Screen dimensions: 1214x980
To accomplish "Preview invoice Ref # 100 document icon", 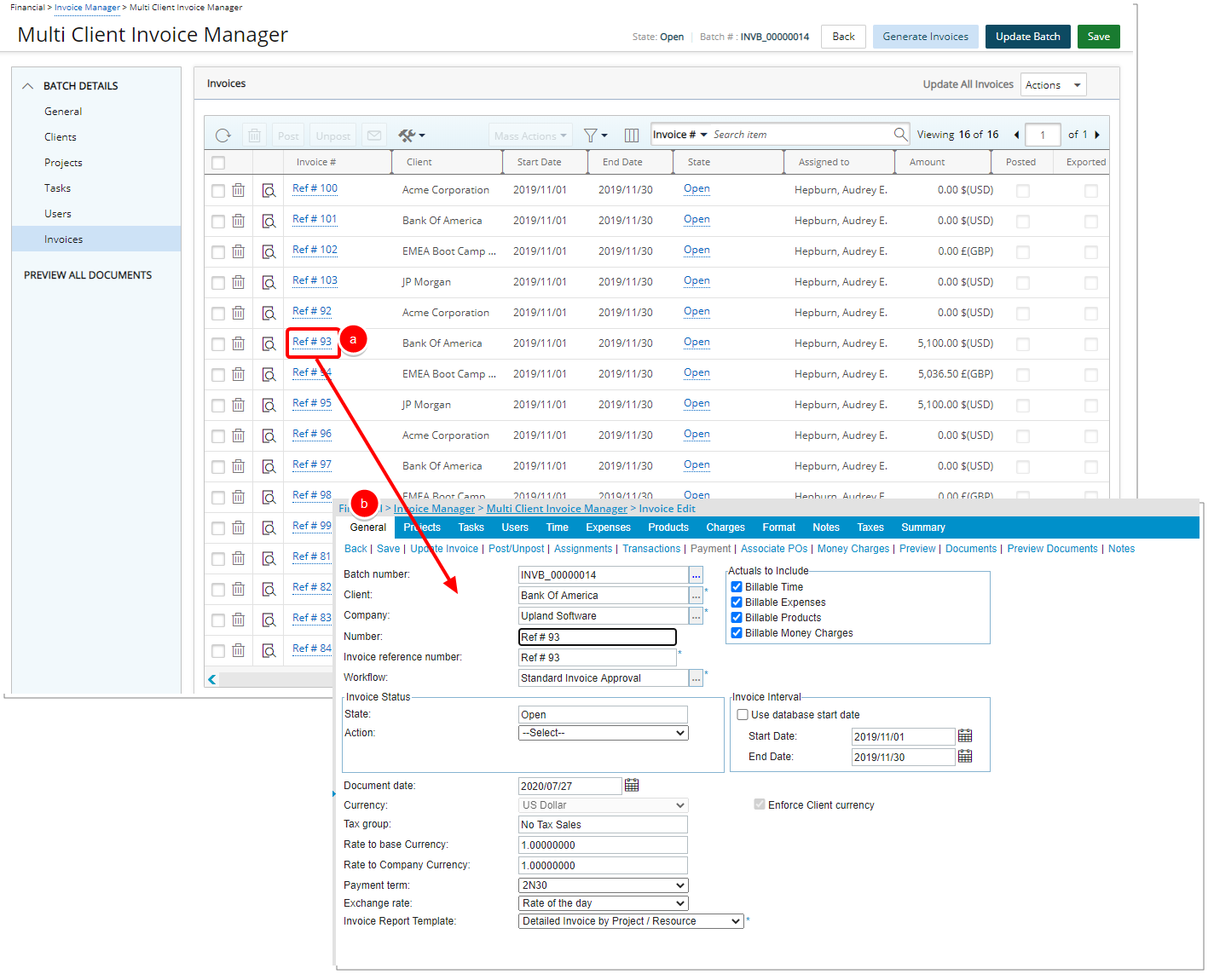I will point(269,190).
